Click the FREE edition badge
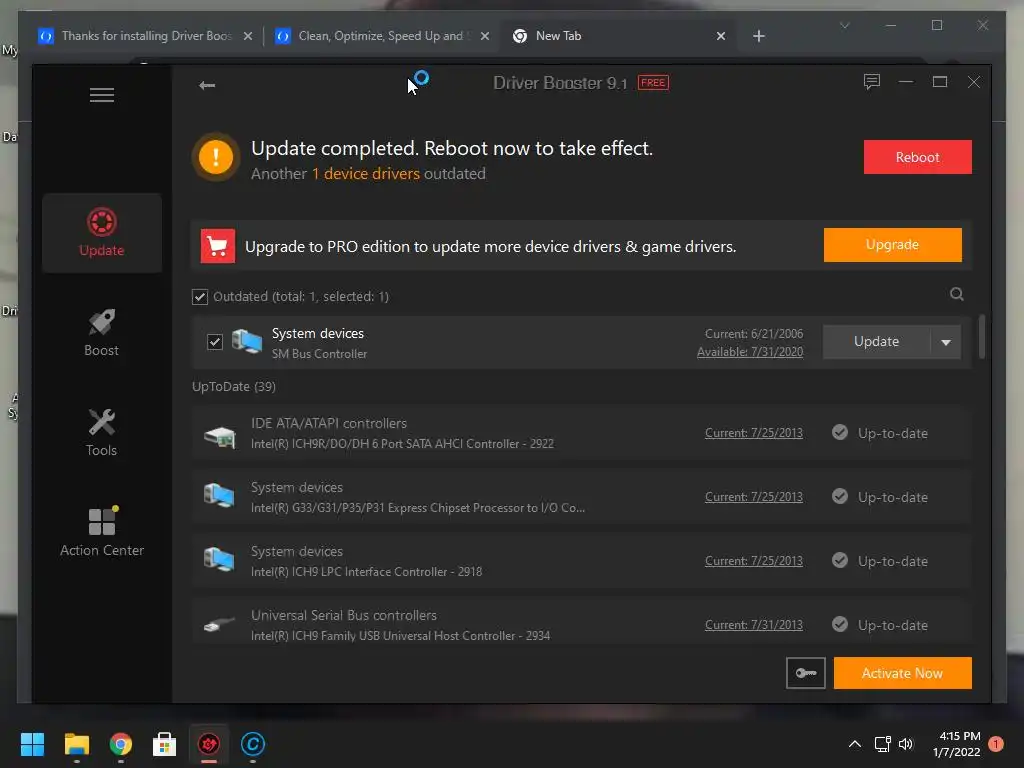 point(653,83)
